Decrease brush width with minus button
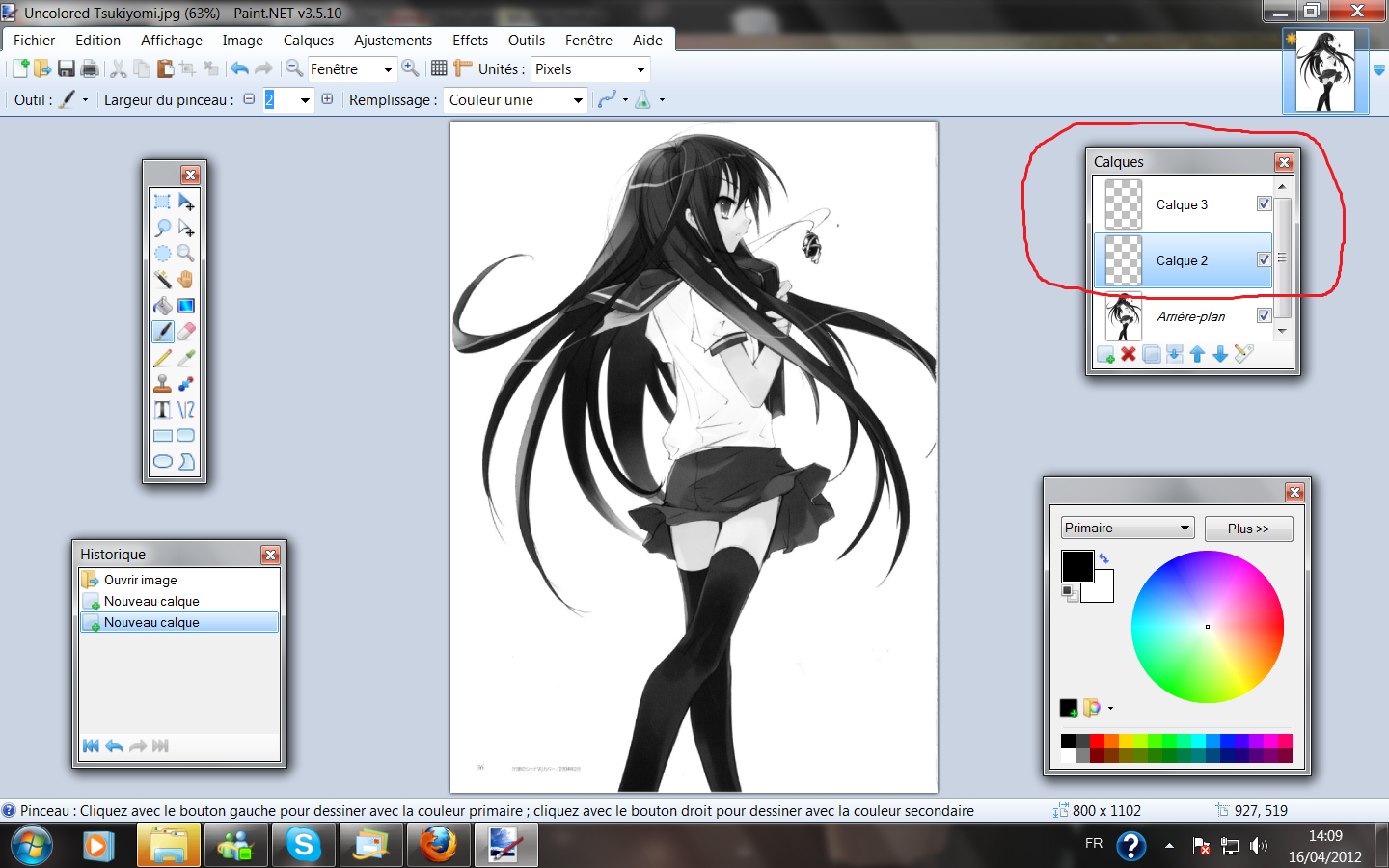Viewport: 1389px width, 868px height. click(x=249, y=99)
